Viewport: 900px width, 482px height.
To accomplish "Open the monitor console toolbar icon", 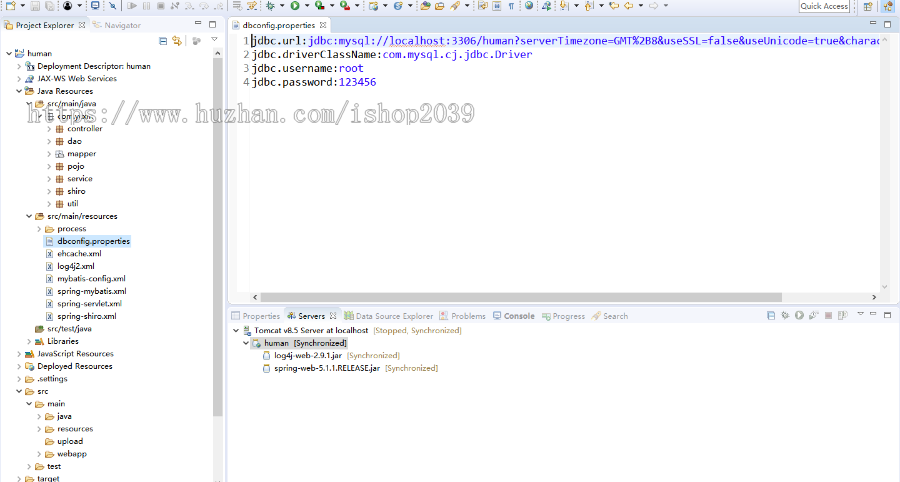I will (95, 6).
